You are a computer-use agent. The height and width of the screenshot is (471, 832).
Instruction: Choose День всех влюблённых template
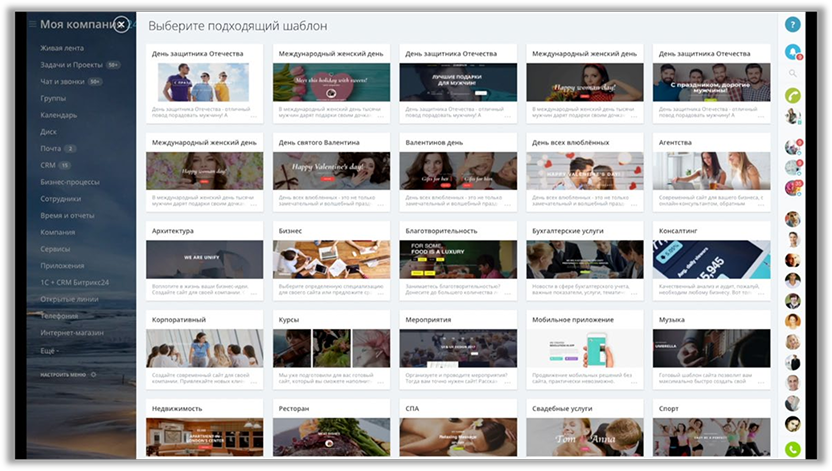585,172
